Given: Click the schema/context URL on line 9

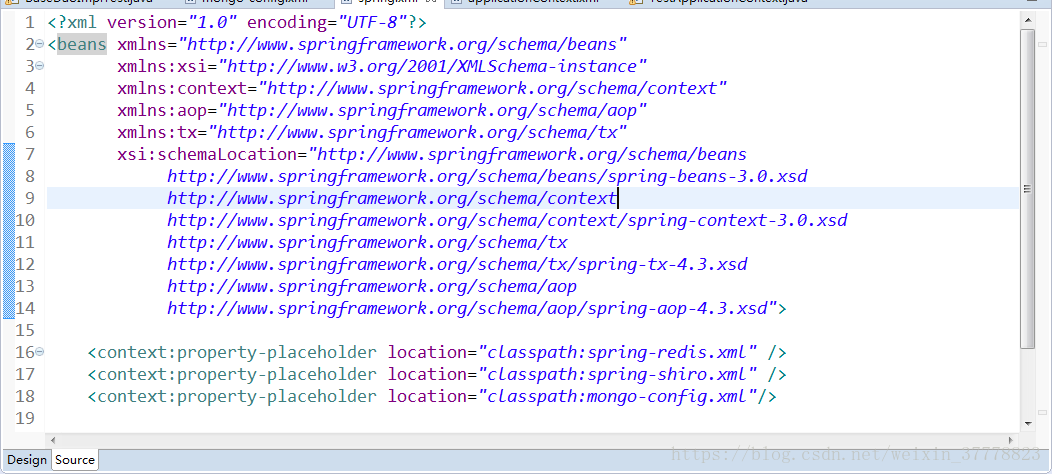Looking at the screenshot, I should (392, 198).
